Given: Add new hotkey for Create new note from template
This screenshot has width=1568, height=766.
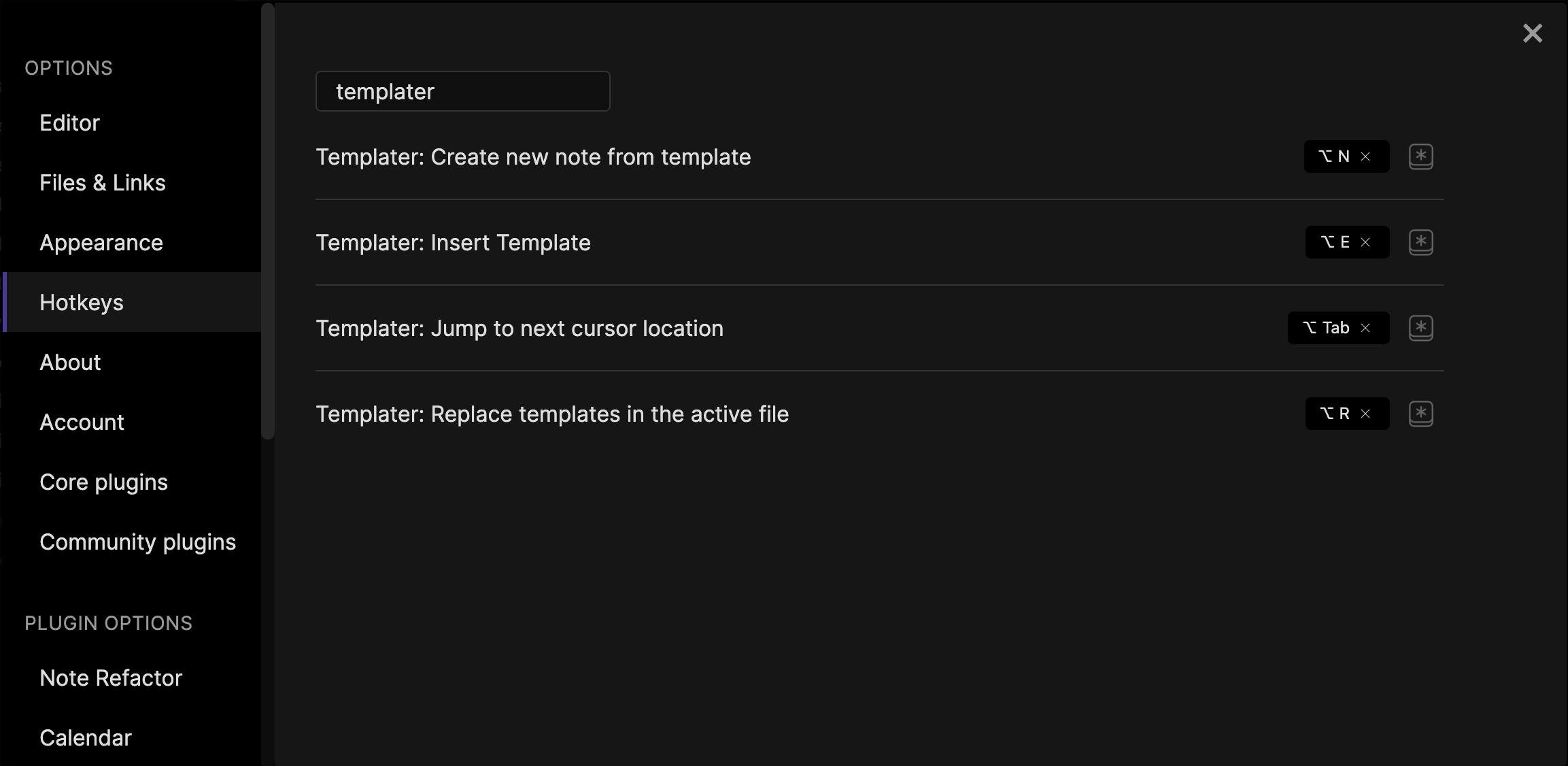Looking at the screenshot, I should 1422,156.
